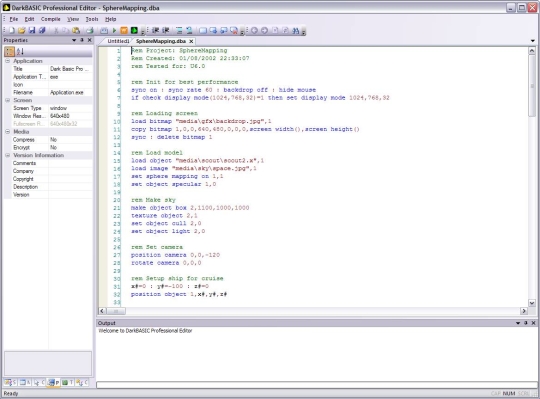Click the horizontal scrollbar right arrow
540x399 pixels.
point(524,311)
